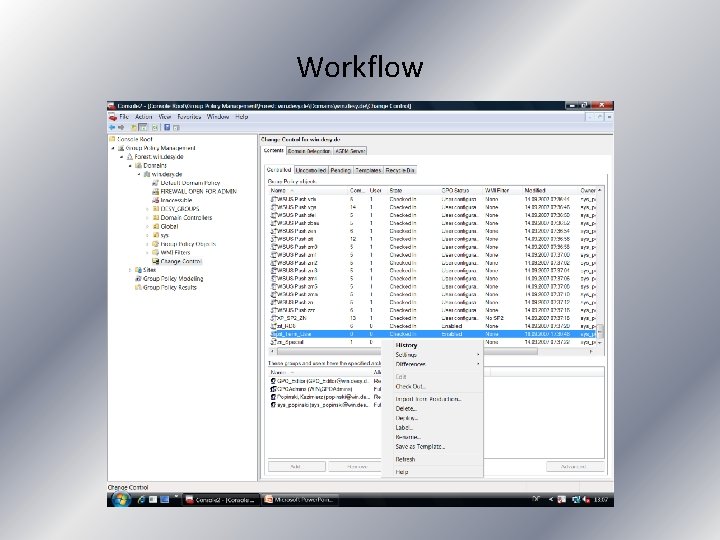This screenshot has width=720, height=540.
Task: Expand the Sites node
Action: (130, 270)
